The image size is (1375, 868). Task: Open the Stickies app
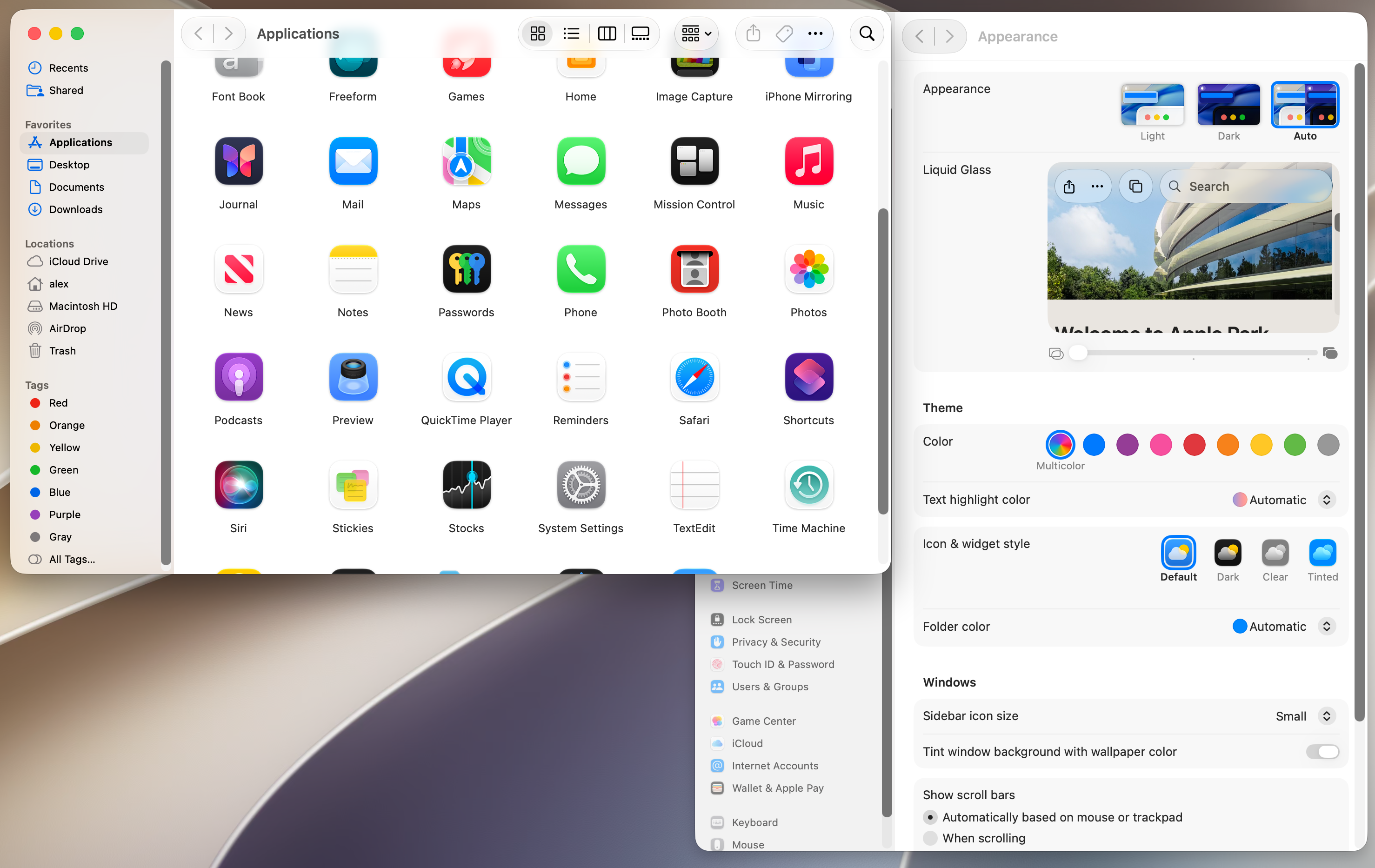point(353,485)
